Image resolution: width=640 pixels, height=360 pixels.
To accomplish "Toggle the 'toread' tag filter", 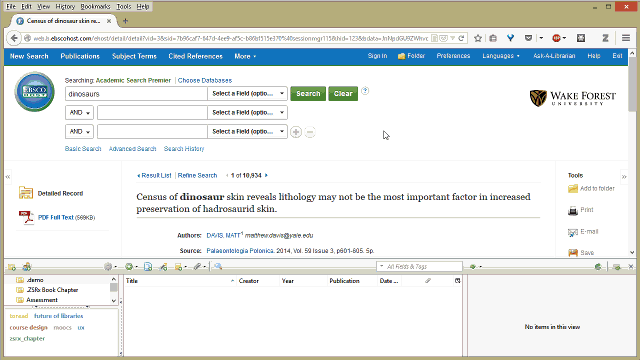I will (x=19, y=316).
